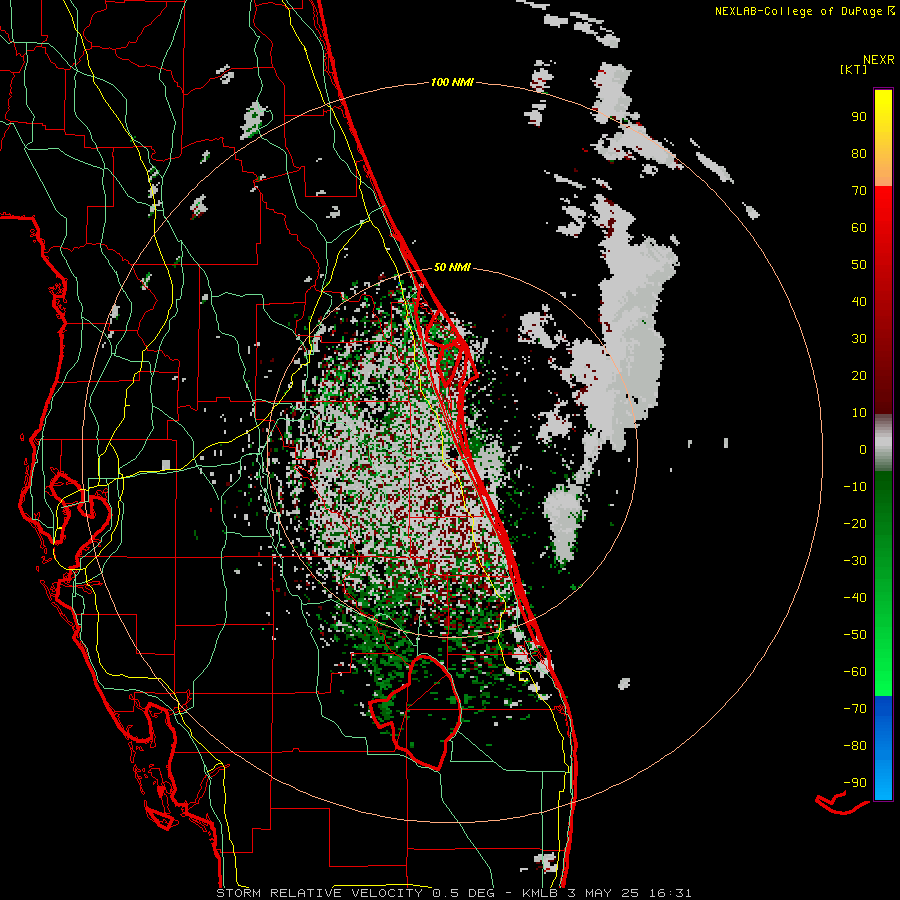Image resolution: width=900 pixels, height=900 pixels.
Task: Click the 0 value on velocity scale
Action: pyautogui.click(x=863, y=450)
